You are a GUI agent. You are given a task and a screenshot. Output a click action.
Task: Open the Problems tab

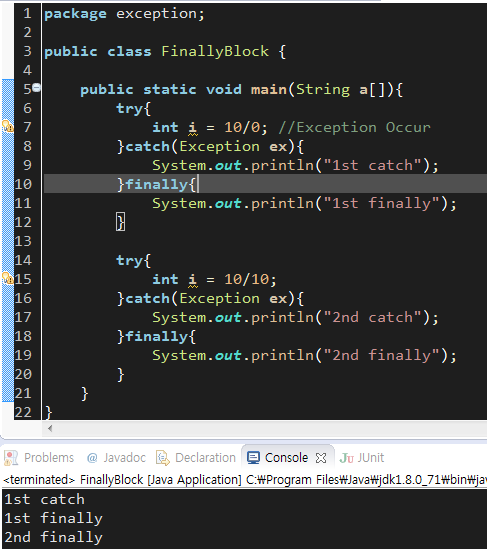click(49, 458)
